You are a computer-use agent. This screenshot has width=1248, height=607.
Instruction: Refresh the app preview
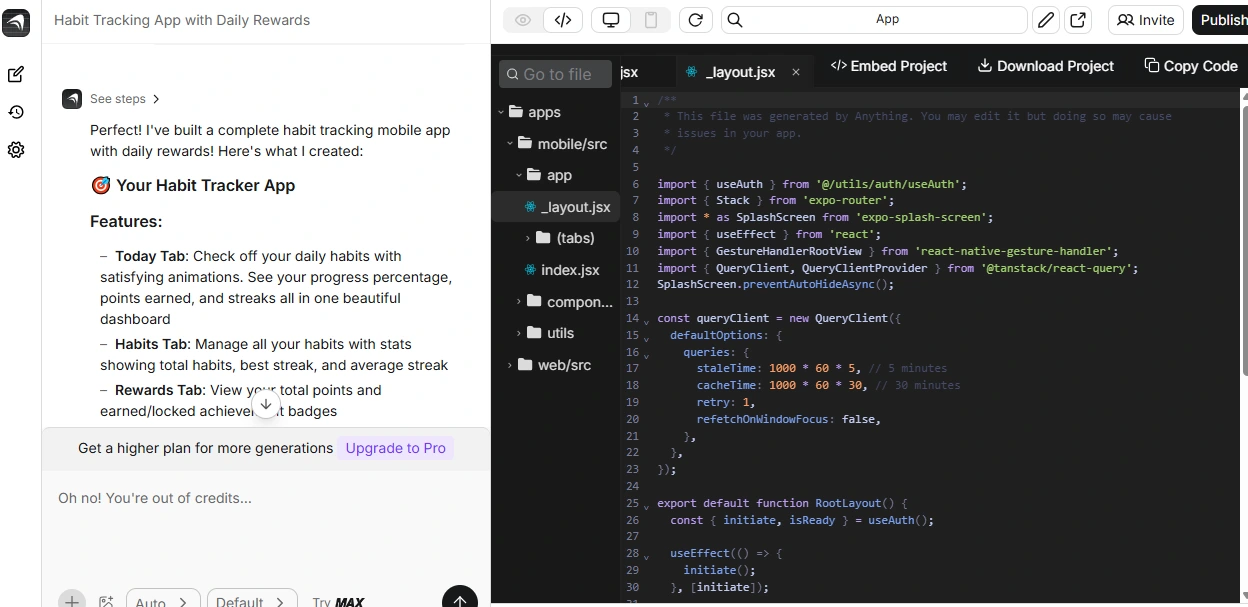[x=696, y=19]
